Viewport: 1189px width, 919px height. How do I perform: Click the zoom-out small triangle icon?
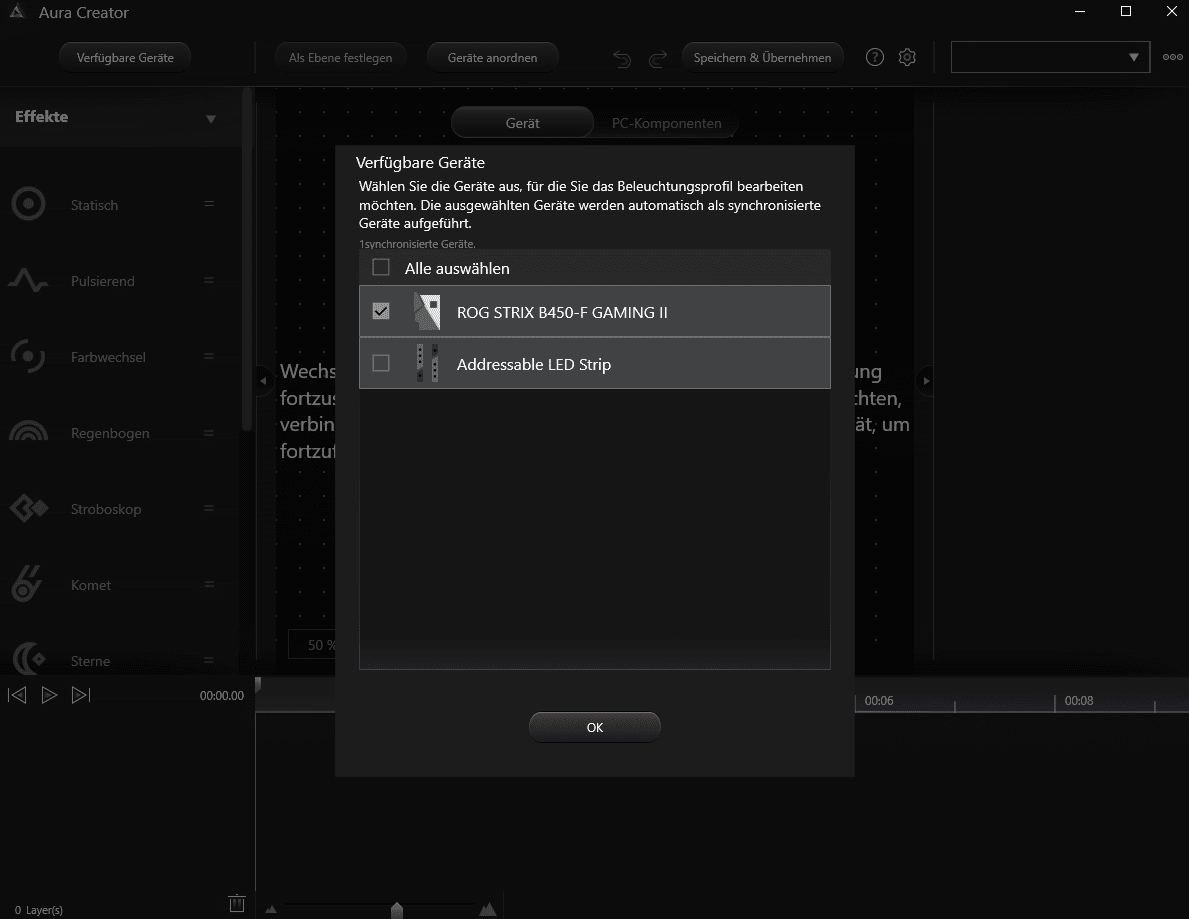coord(271,909)
